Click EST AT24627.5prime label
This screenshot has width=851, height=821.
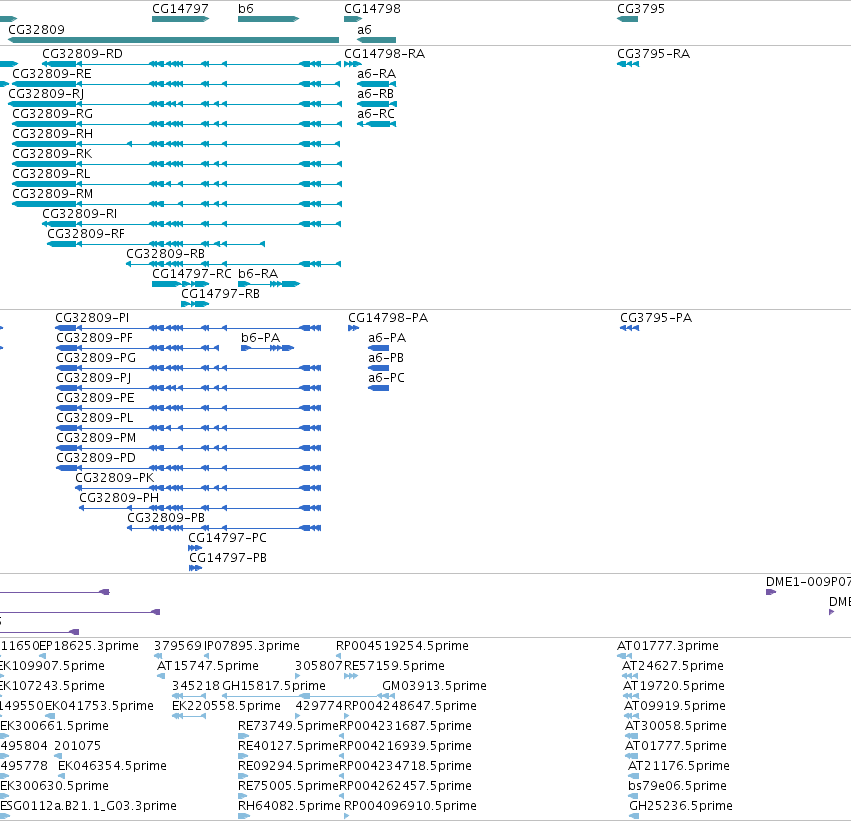tap(673, 666)
